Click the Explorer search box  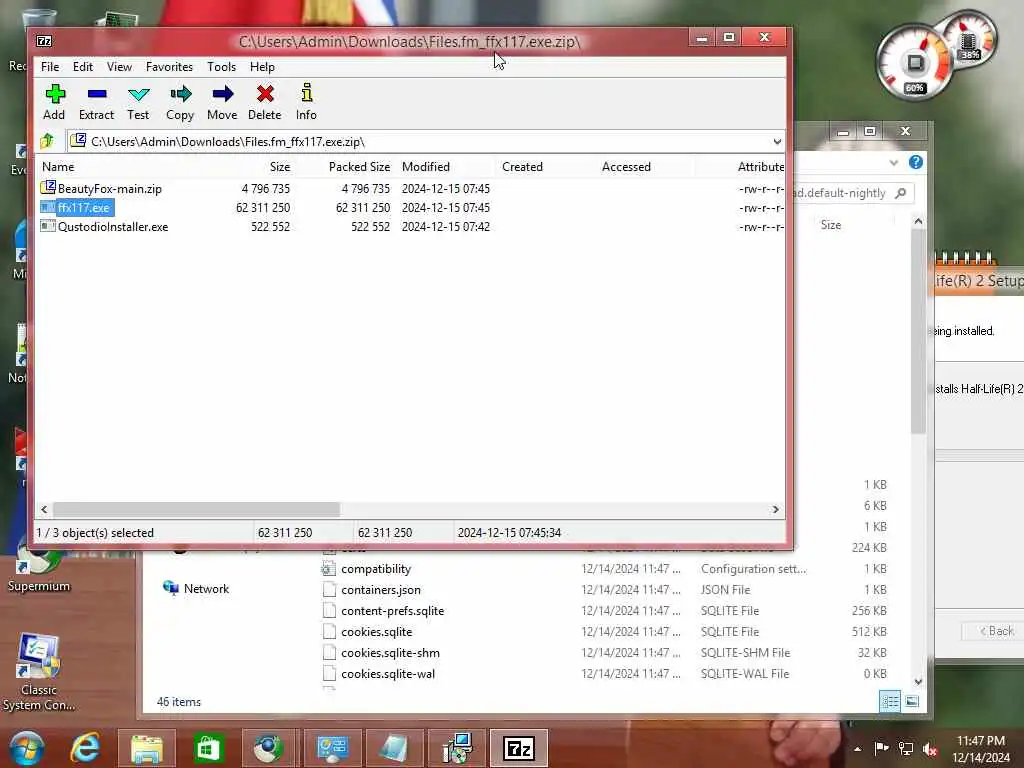coord(852,193)
